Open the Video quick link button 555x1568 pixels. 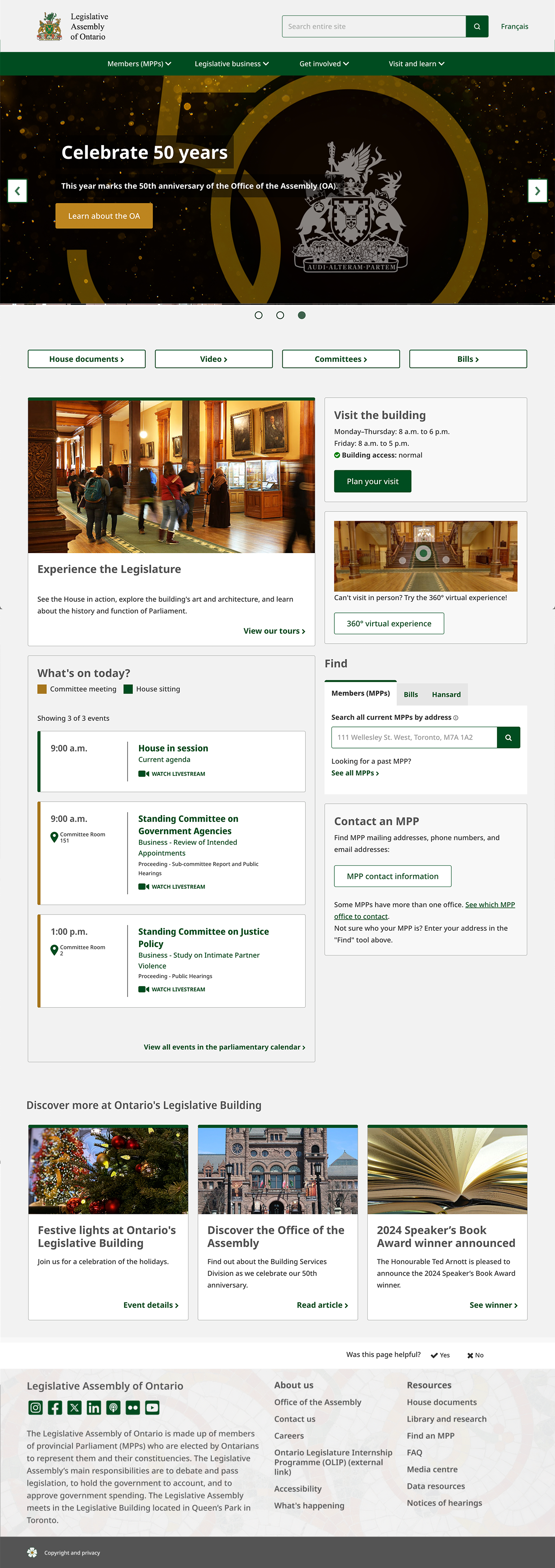pyautogui.click(x=214, y=359)
